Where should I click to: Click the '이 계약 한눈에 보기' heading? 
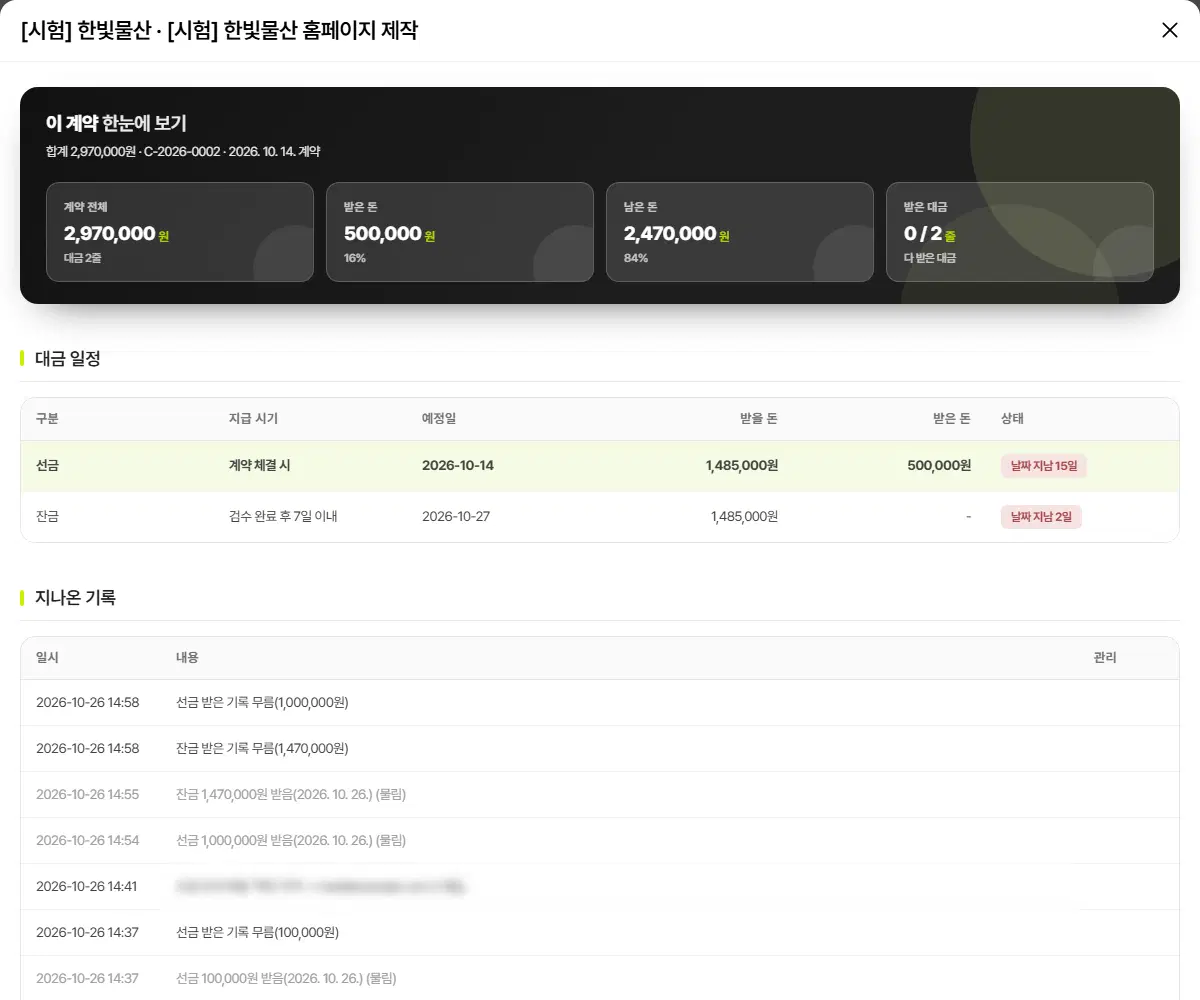coord(116,123)
